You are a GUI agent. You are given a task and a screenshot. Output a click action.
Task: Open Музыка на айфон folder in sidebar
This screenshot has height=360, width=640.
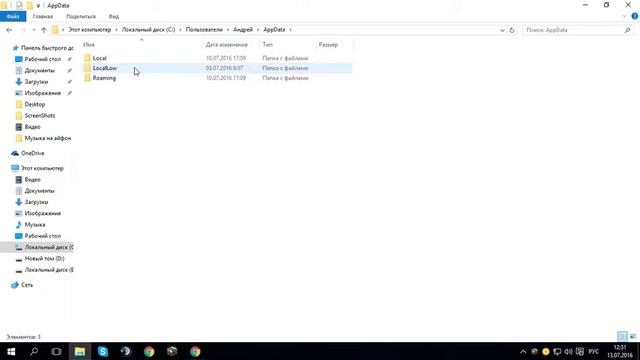pos(47,138)
